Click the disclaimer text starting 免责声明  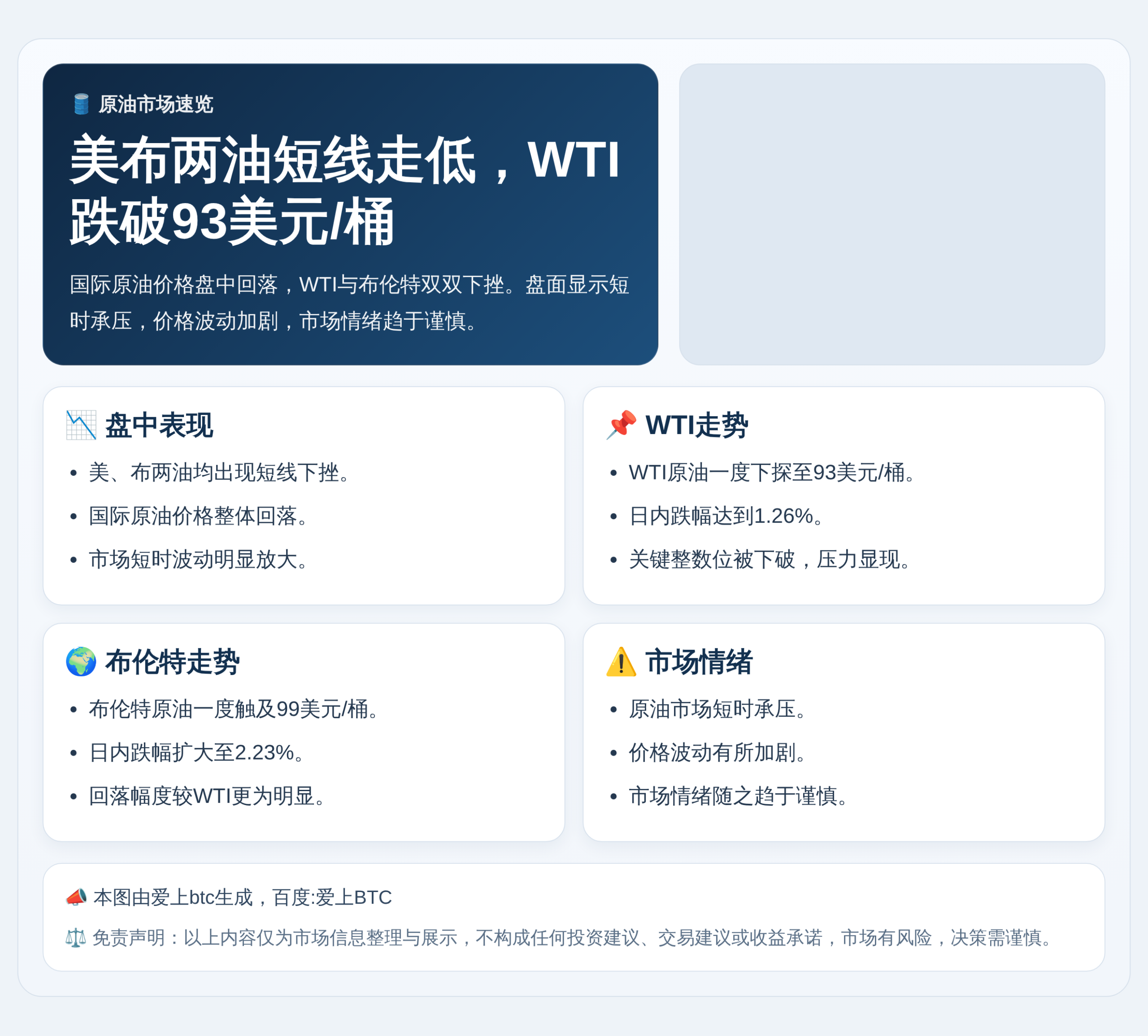pyautogui.click(x=572, y=937)
